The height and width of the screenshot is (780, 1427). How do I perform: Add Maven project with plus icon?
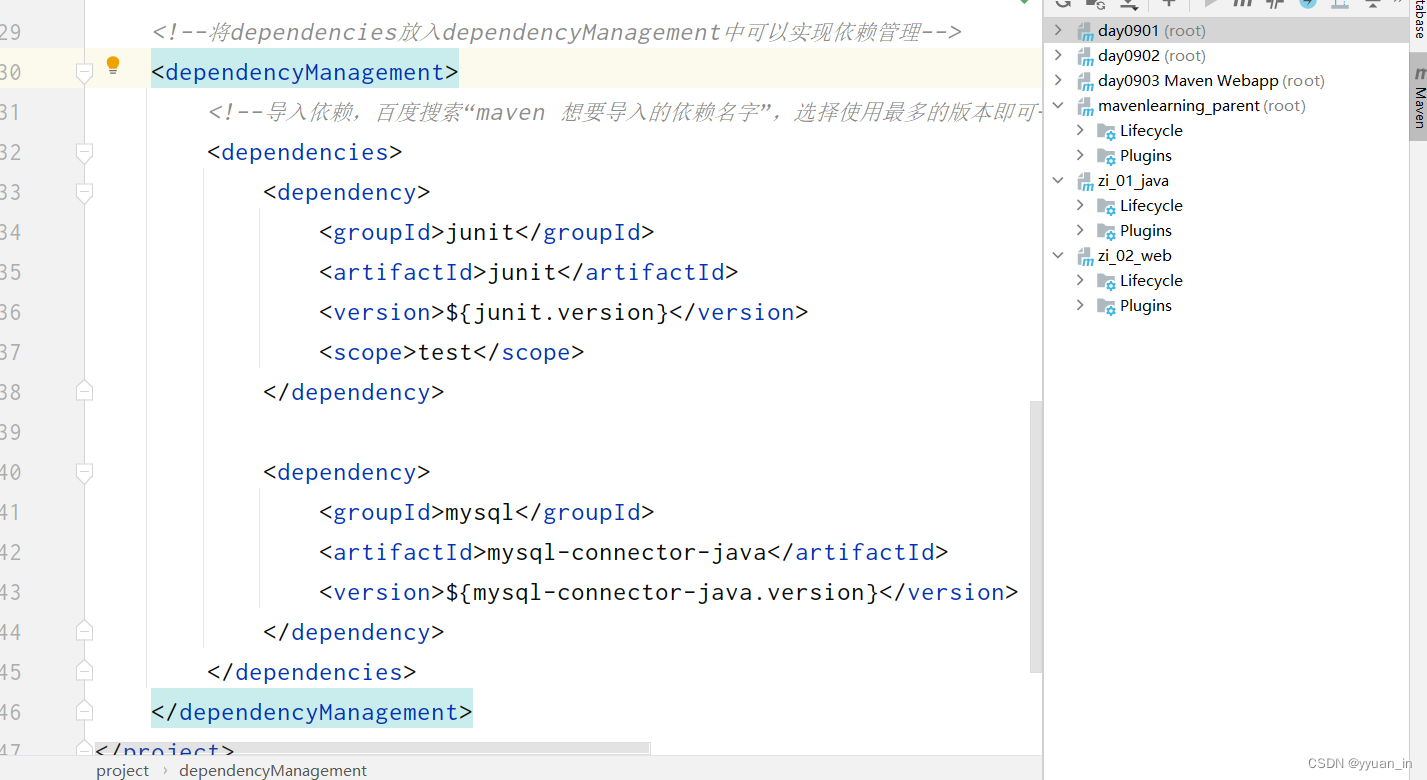pyautogui.click(x=1168, y=3)
